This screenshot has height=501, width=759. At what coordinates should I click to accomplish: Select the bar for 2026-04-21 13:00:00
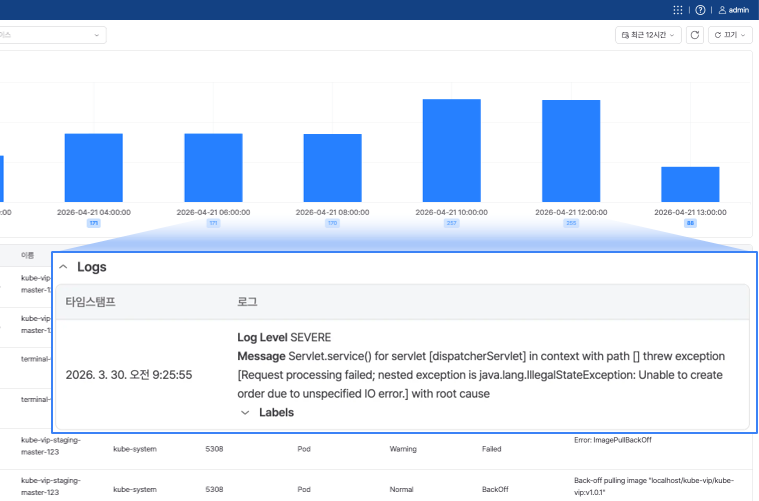pos(690,184)
